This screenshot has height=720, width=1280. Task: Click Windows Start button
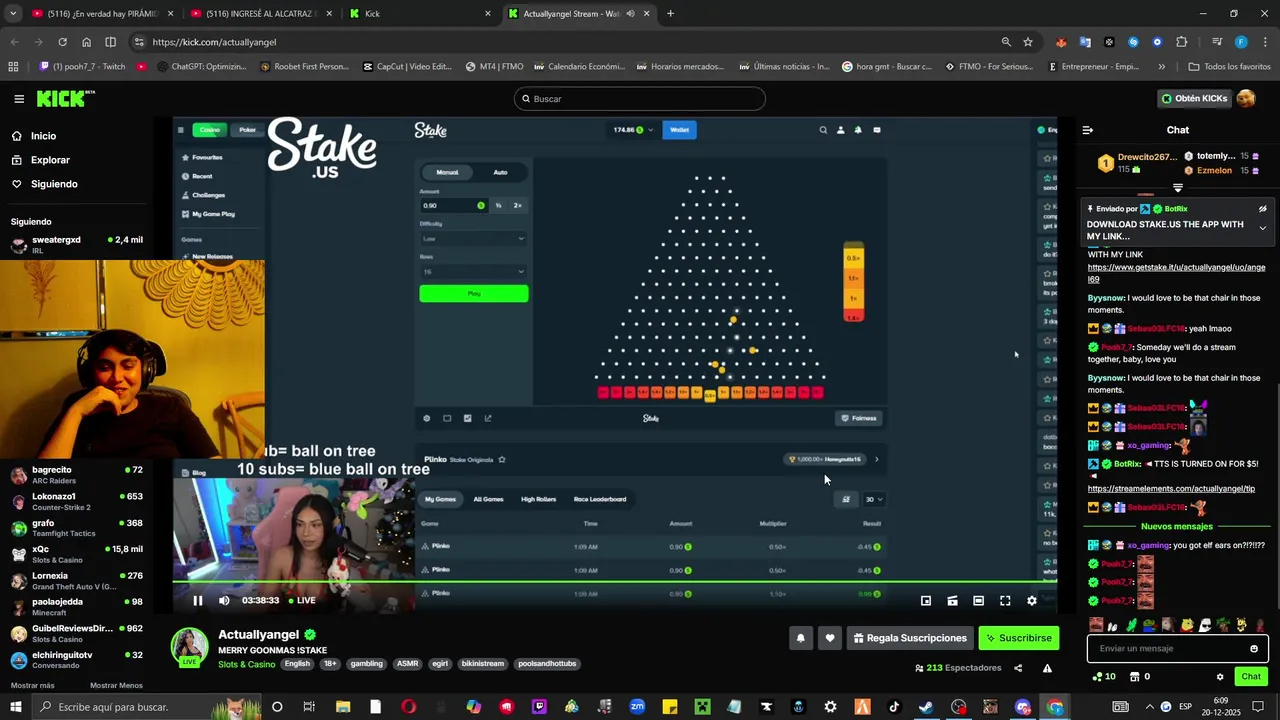tap(15, 707)
